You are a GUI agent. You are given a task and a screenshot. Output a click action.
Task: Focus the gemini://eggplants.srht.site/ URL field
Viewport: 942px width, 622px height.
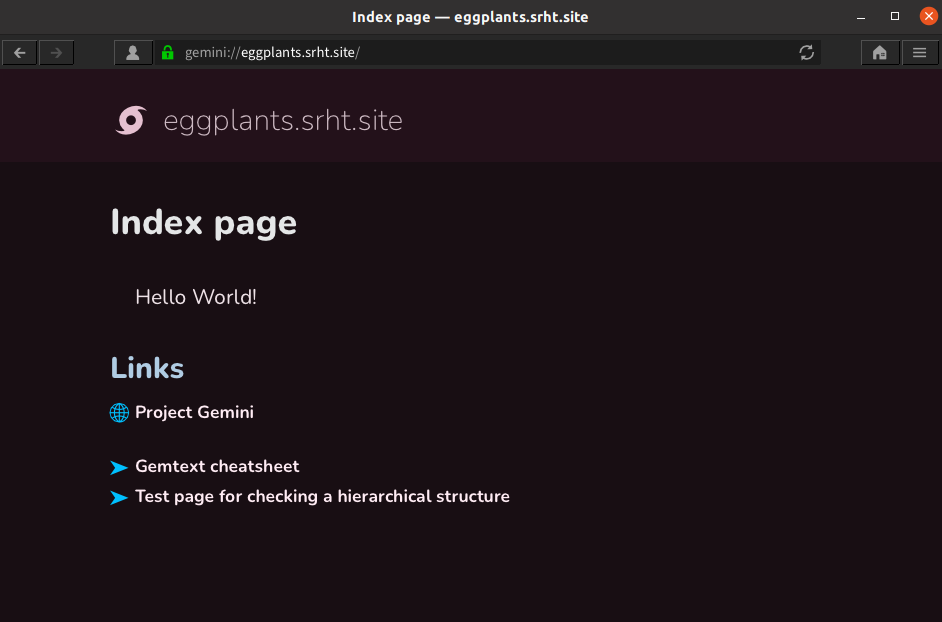pos(487,52)
